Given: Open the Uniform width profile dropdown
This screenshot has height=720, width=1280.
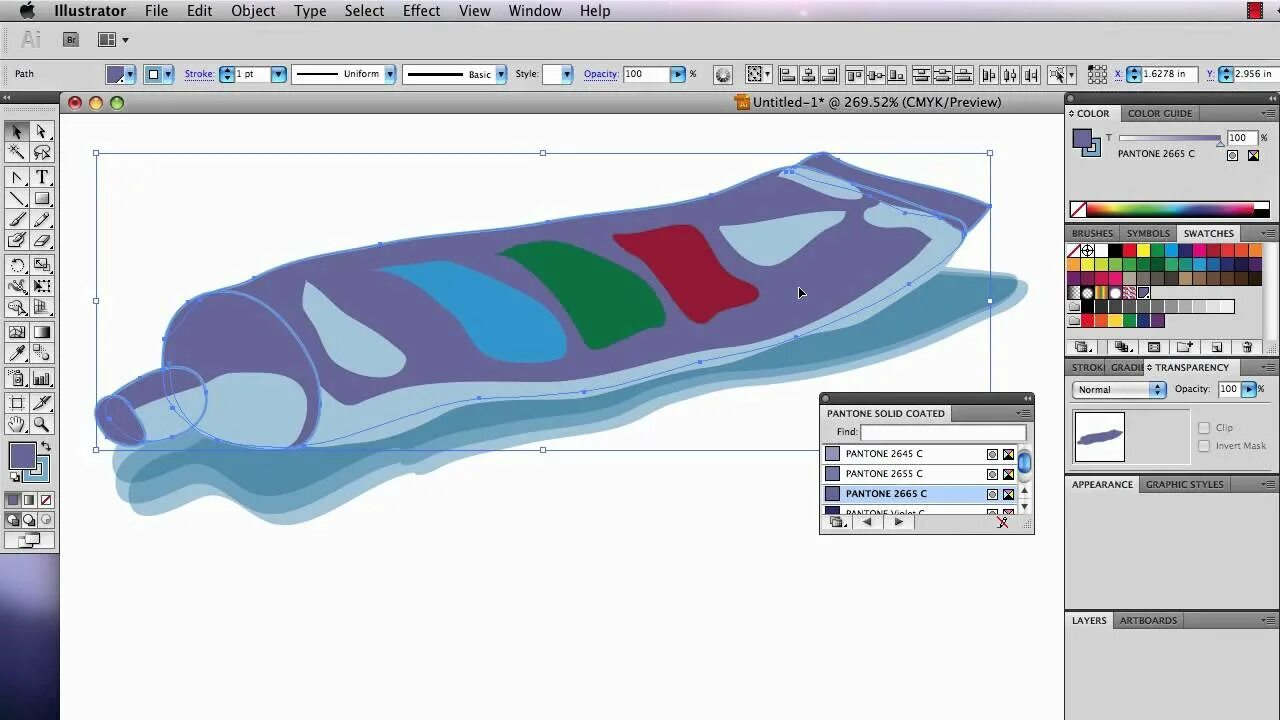Looking at the screenshot, I should [x=390, y=74].
